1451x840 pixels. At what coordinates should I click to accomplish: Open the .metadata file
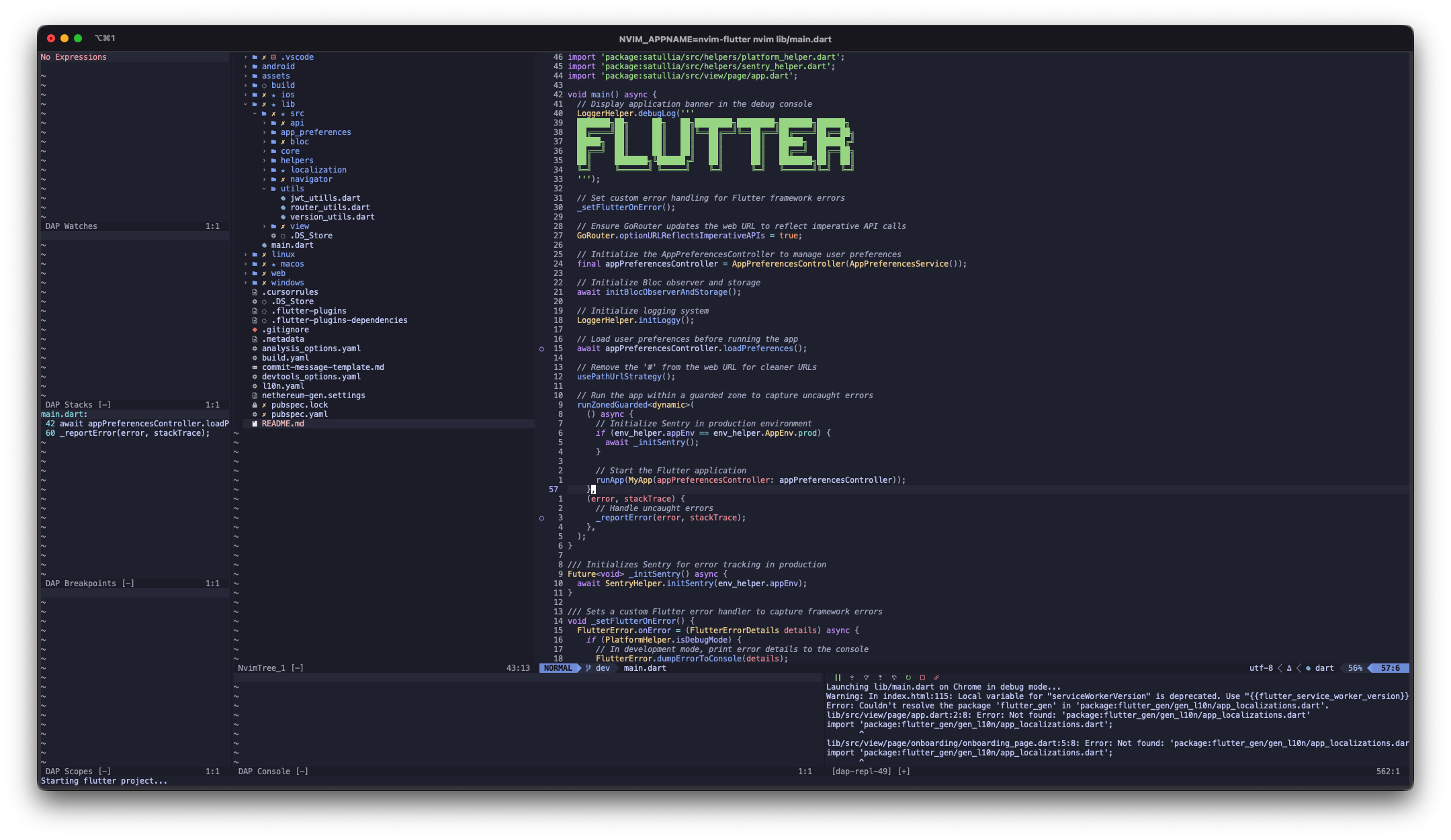pos(283,339)
